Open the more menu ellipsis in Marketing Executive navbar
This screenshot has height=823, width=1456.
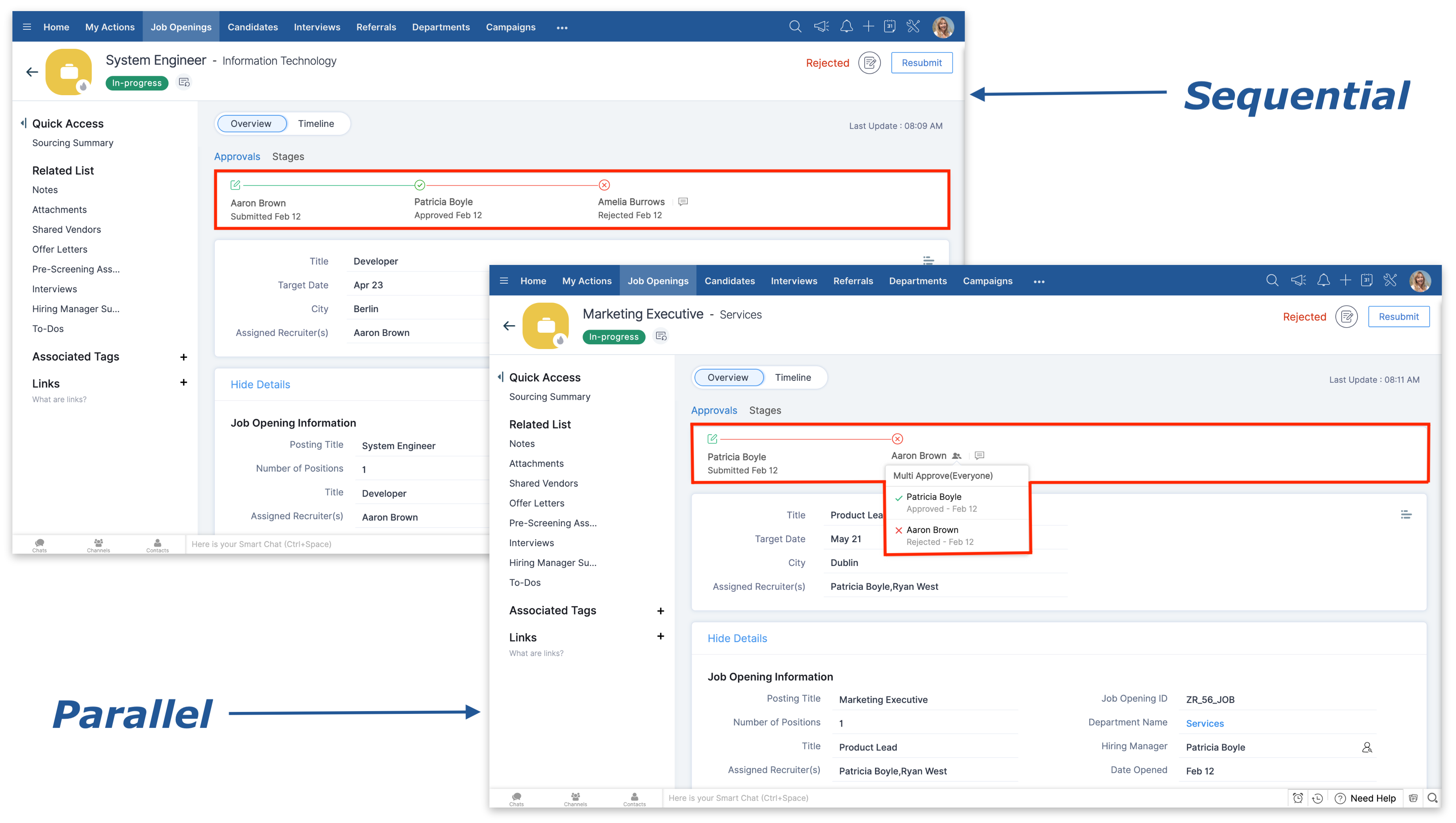point(1039,282)
